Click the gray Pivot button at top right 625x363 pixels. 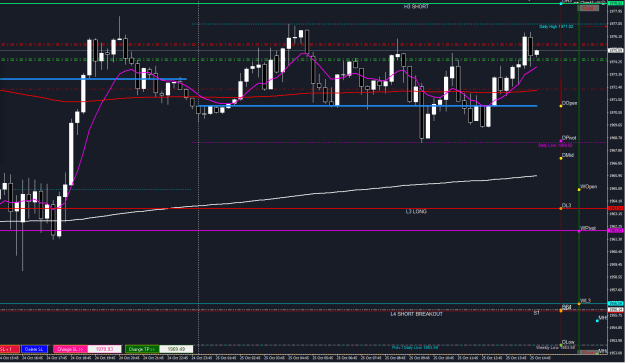[588, 8]
